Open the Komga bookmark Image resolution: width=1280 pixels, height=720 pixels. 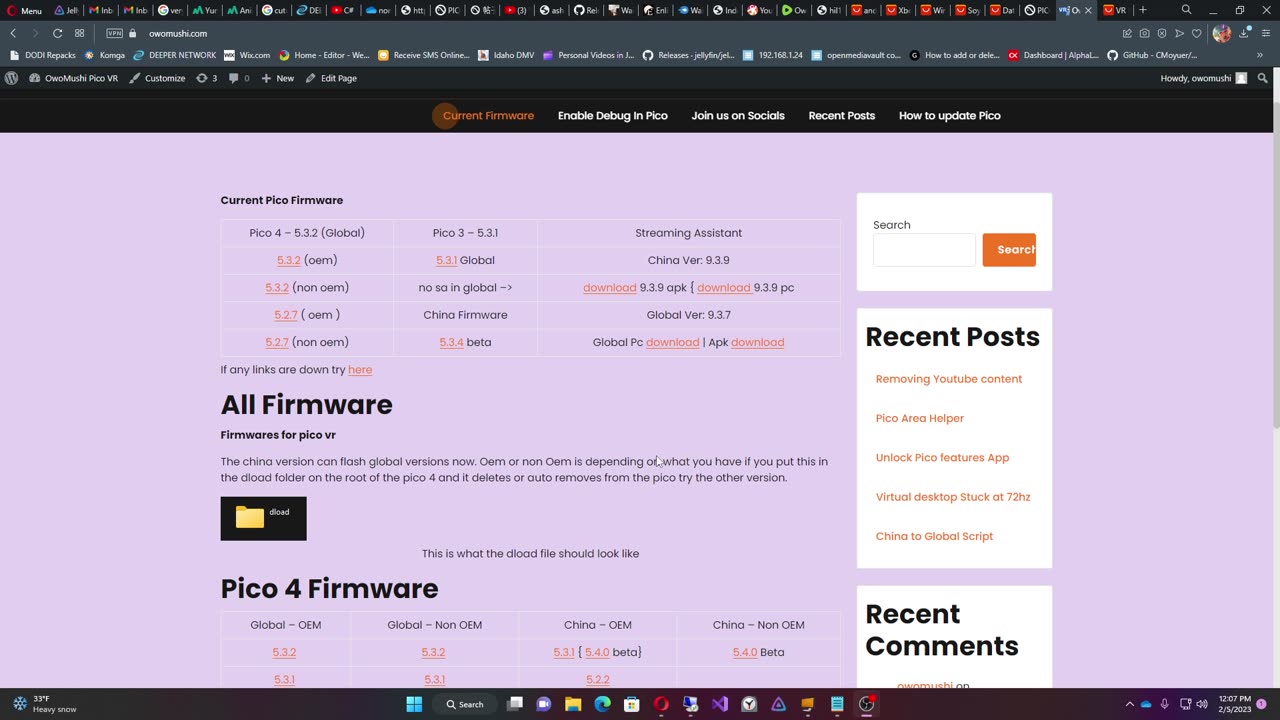105,55
